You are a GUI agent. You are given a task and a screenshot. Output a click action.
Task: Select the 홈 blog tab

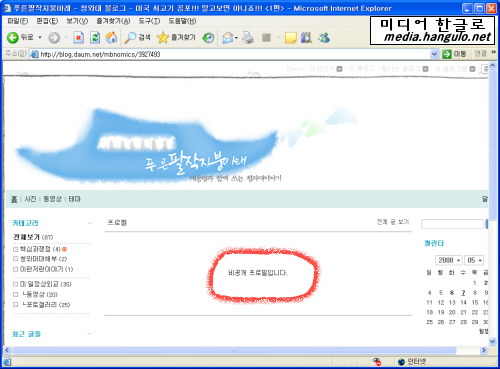tap(14, 199)
